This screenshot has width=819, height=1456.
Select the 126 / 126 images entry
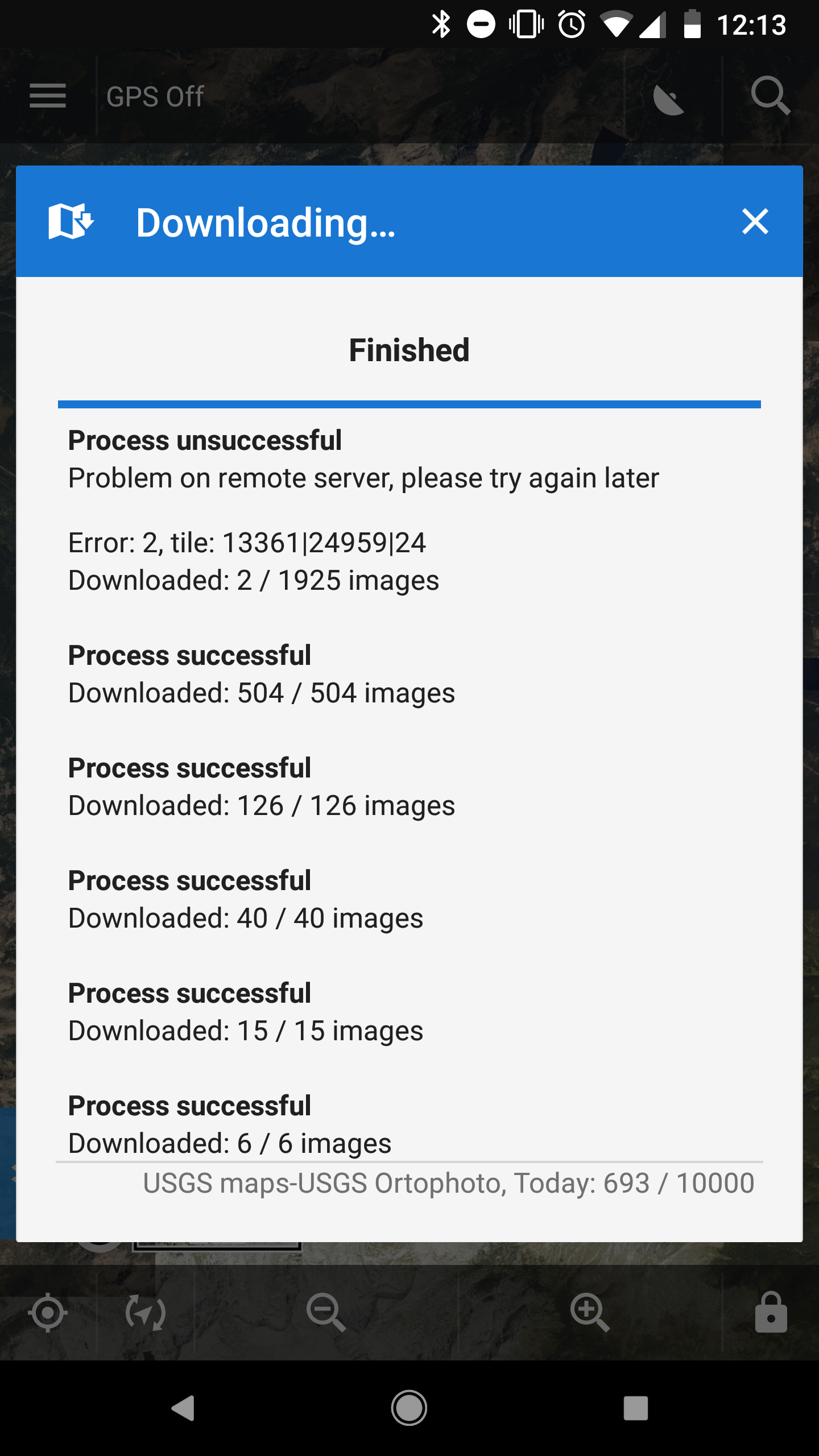[262, 787]
